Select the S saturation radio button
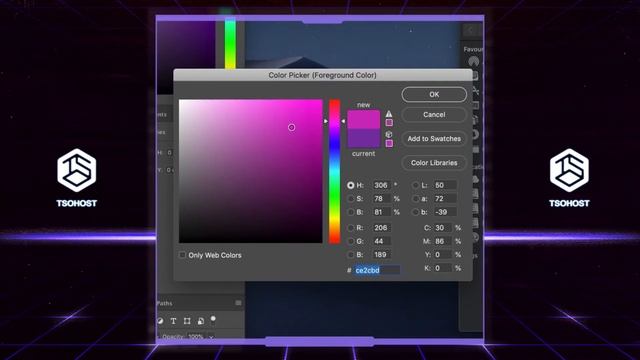The width and height of the screenshot is (640, 360). pos(350,199)
